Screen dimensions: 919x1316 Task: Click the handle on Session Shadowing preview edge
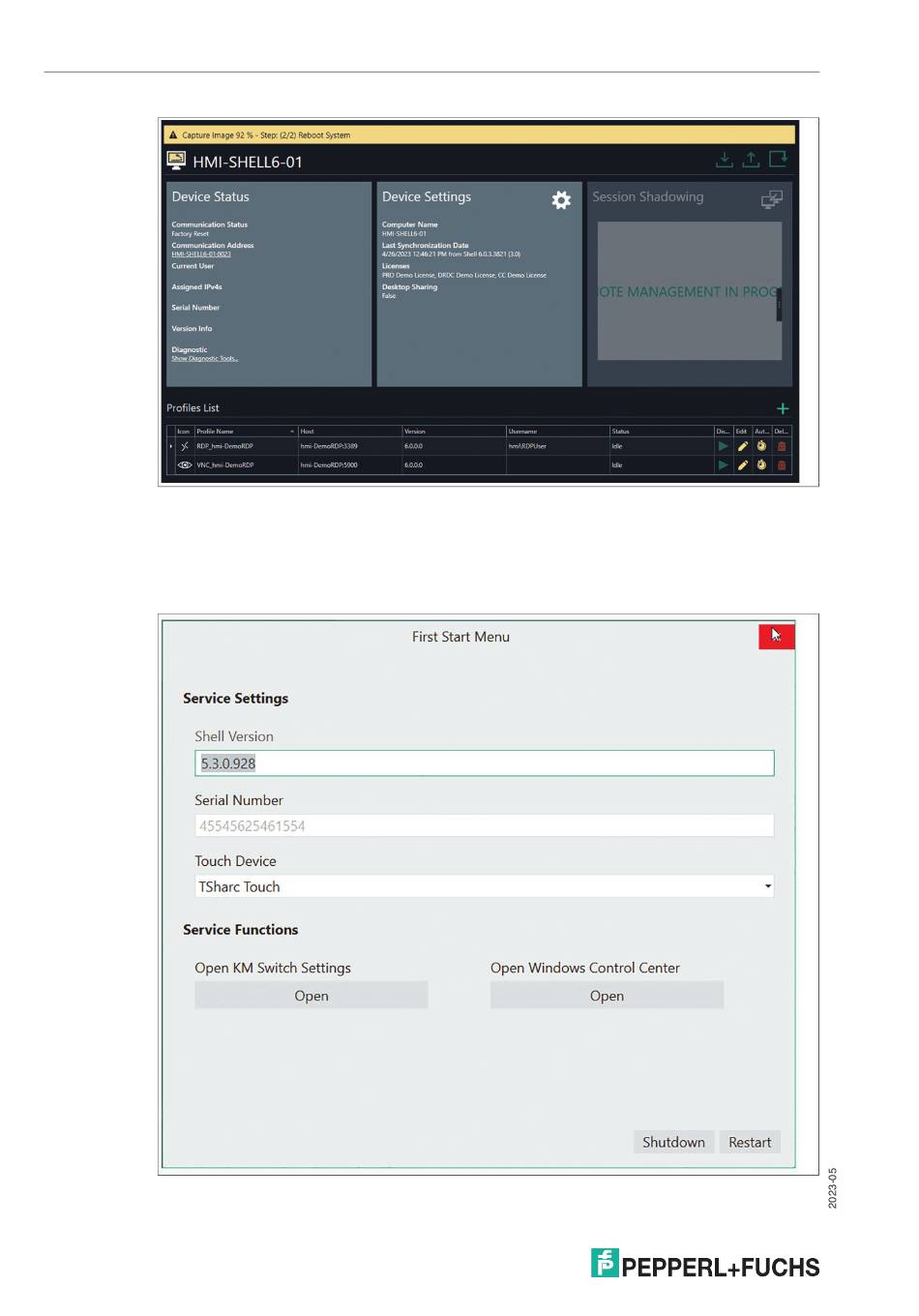click(x=779, y=304)
